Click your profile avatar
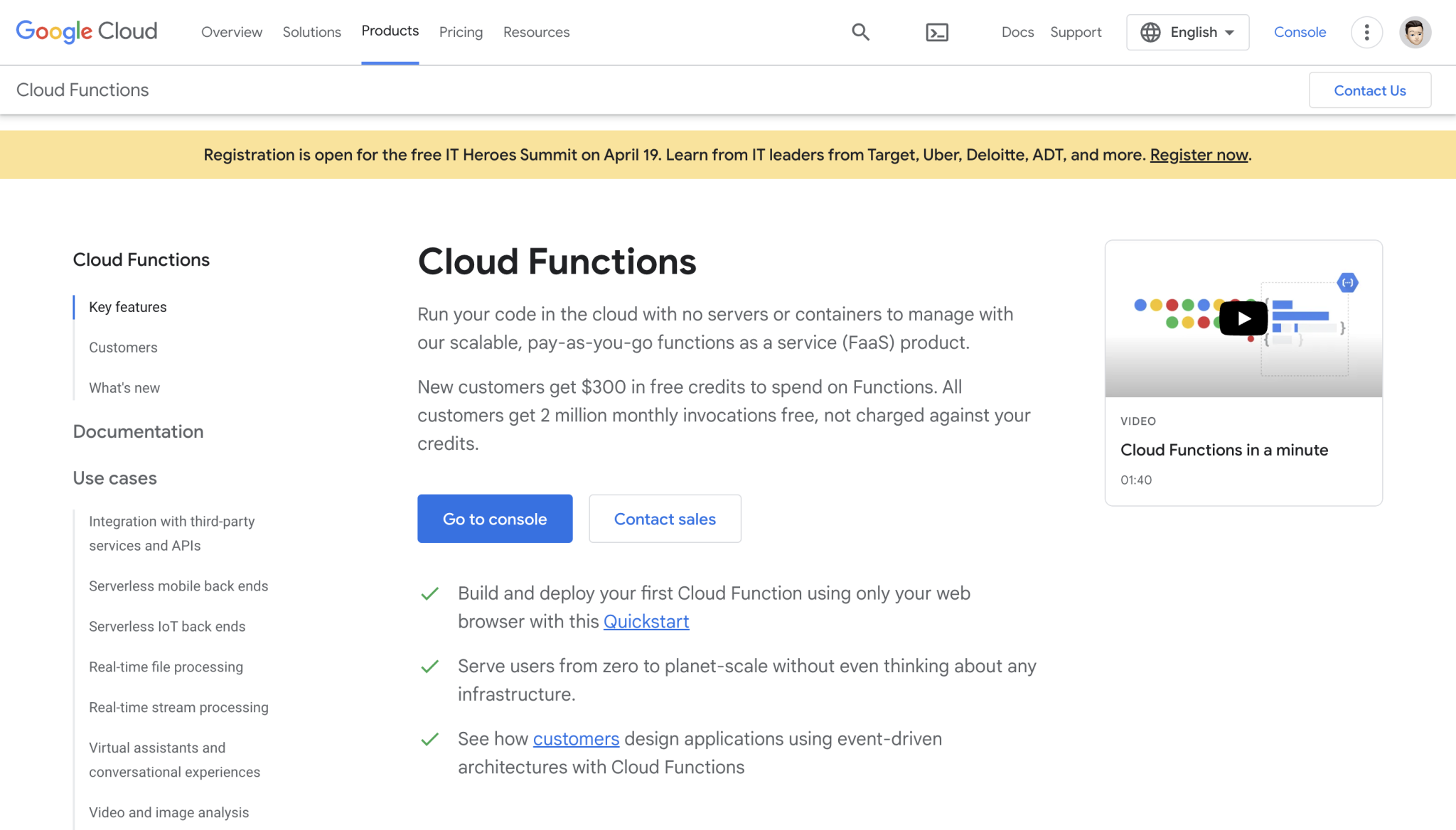The height and width of the screenshot is (830, 1456). coord(1415,32)
